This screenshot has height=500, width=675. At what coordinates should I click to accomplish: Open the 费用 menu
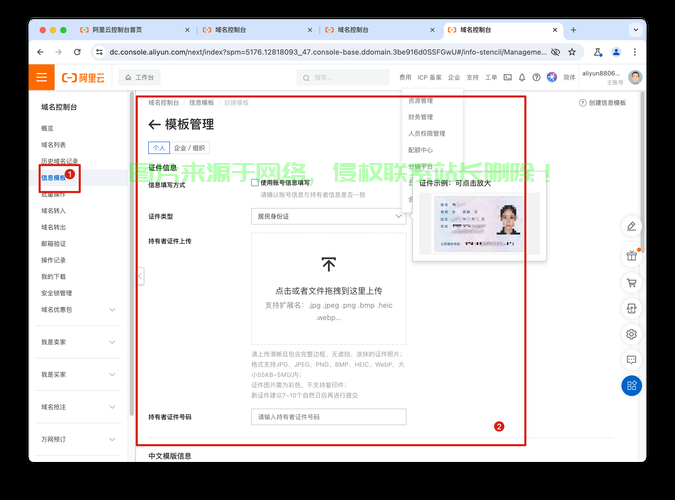pyautogui.click(x=405, y=78)
